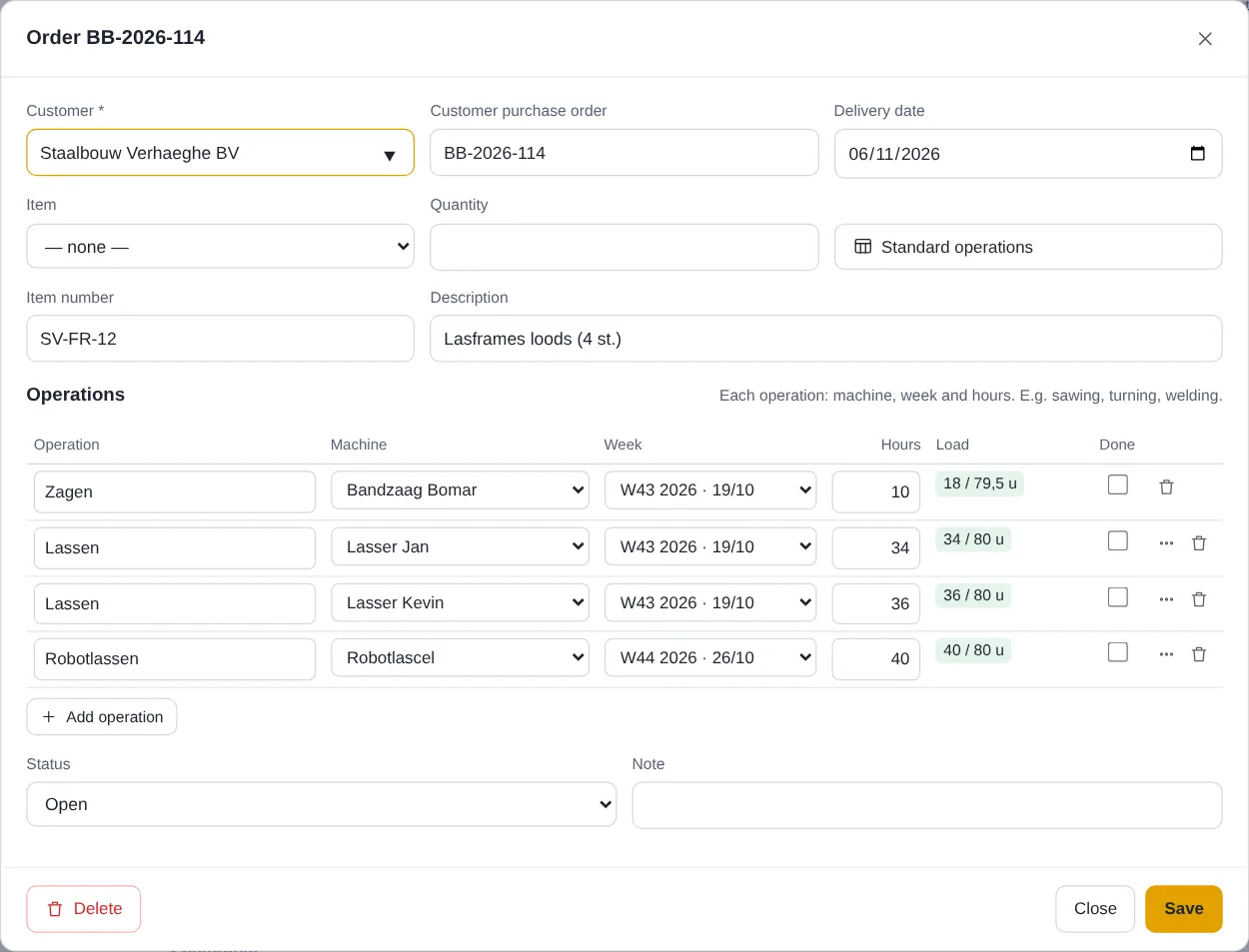Delete the Zagen operation row

[x=1166, y=487]
